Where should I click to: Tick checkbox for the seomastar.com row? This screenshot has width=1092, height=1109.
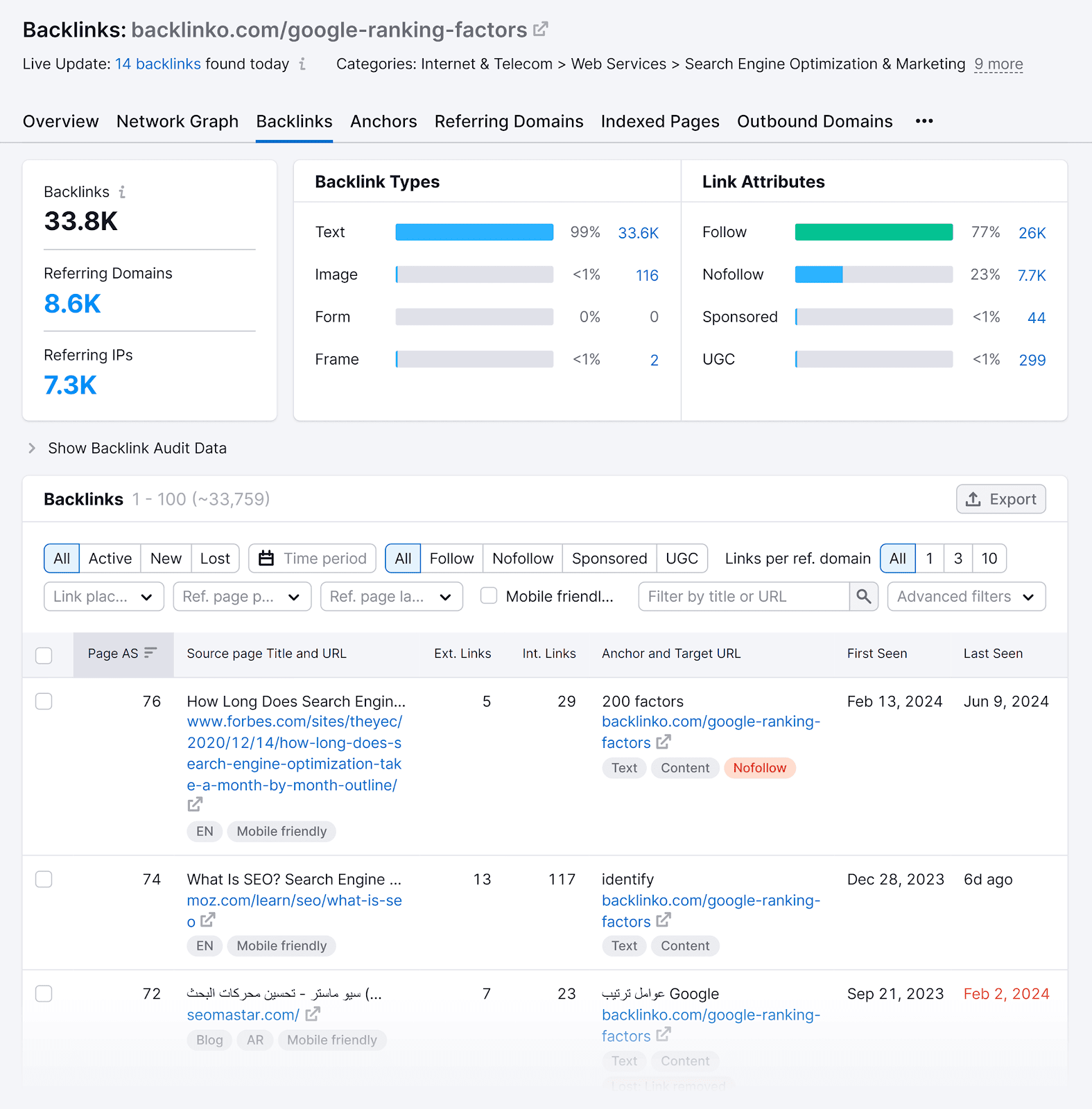(x=44, y=994)
